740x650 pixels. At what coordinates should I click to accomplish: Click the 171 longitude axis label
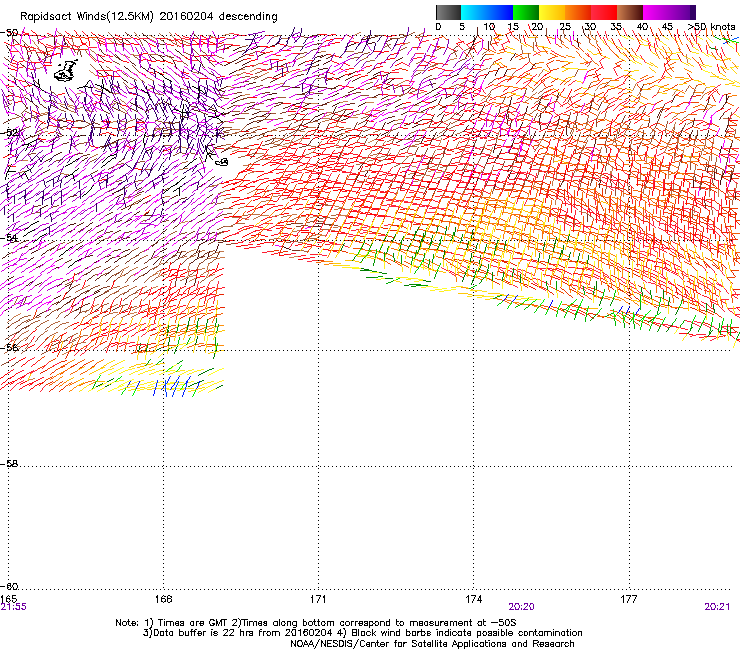[x=318, y=599]
